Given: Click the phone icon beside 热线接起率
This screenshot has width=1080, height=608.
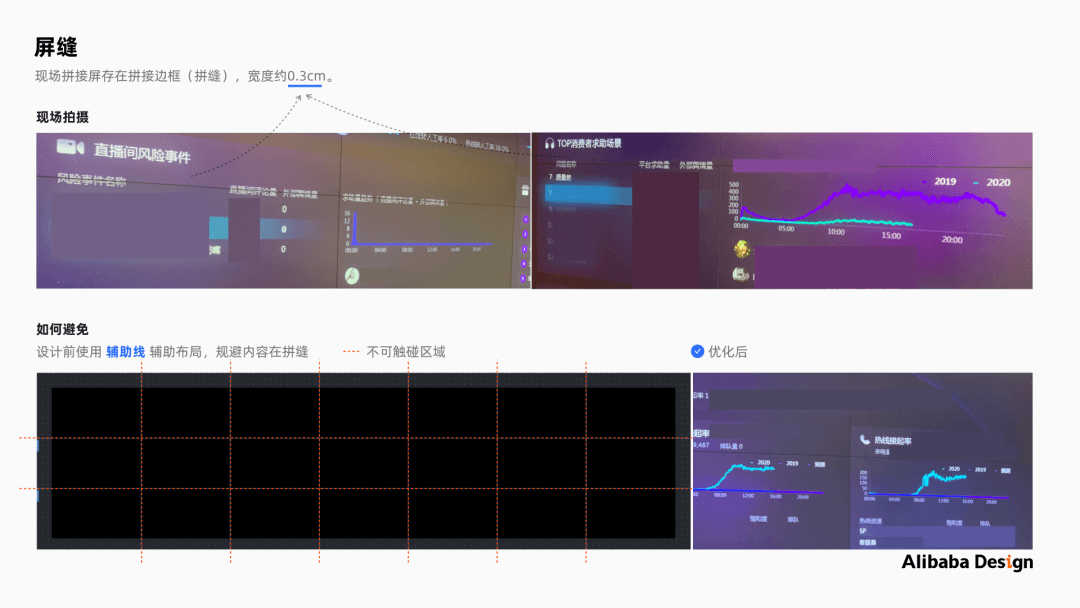Looking at the screenshot, I should (864, 439).
